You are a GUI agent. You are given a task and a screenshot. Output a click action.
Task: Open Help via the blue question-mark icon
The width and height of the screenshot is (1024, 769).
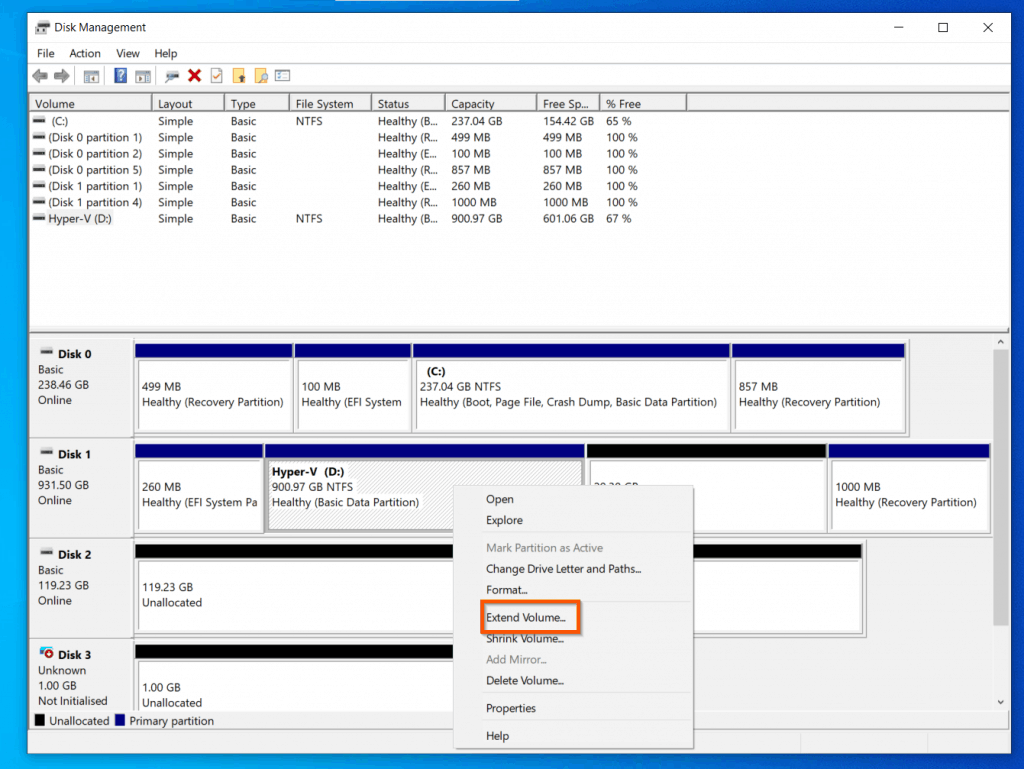(x=121, y=76)
